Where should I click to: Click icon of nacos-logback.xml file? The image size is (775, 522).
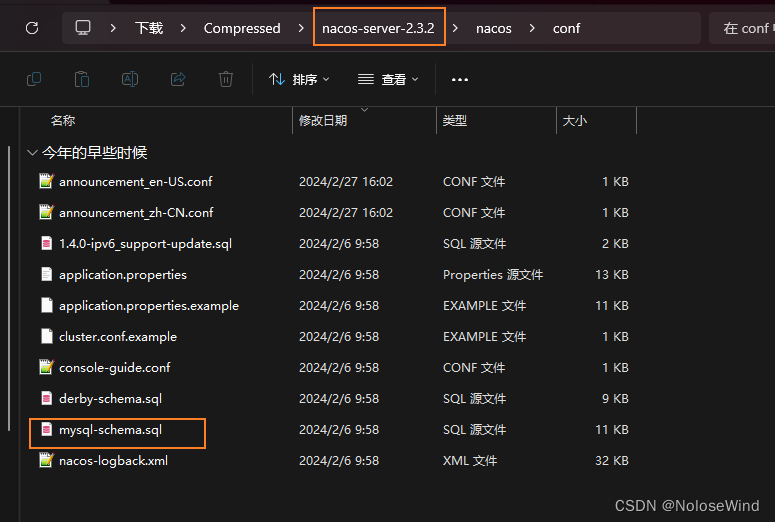click(46, 461)
